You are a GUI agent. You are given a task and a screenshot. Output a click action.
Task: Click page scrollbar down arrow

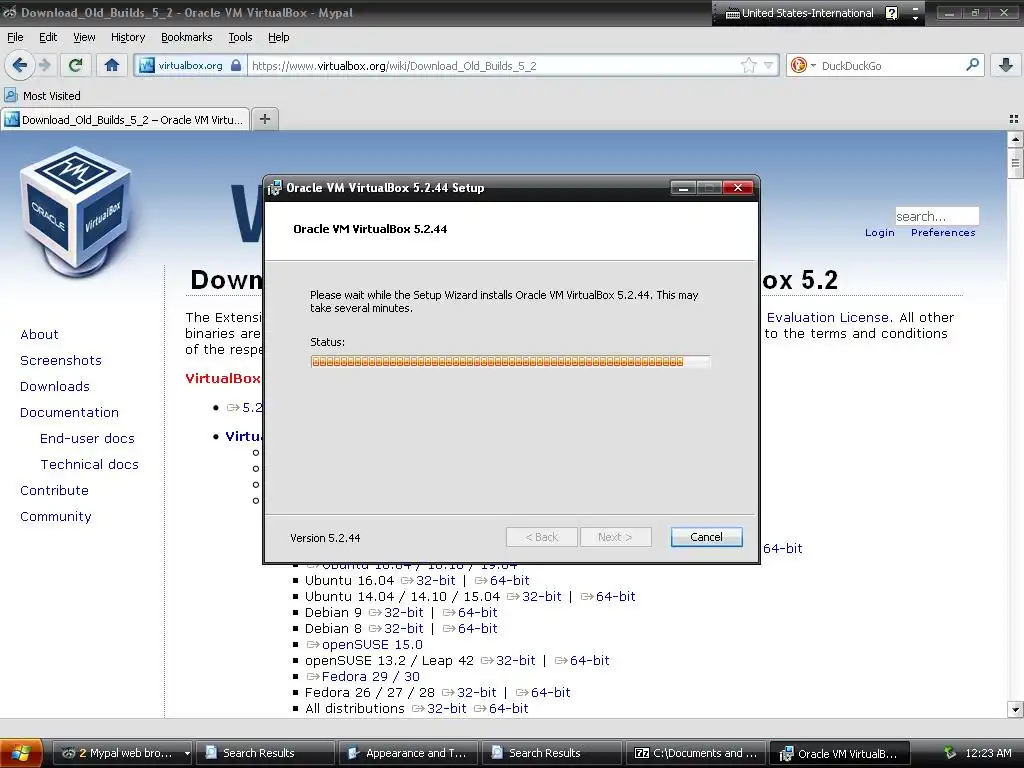point(1015,709)
